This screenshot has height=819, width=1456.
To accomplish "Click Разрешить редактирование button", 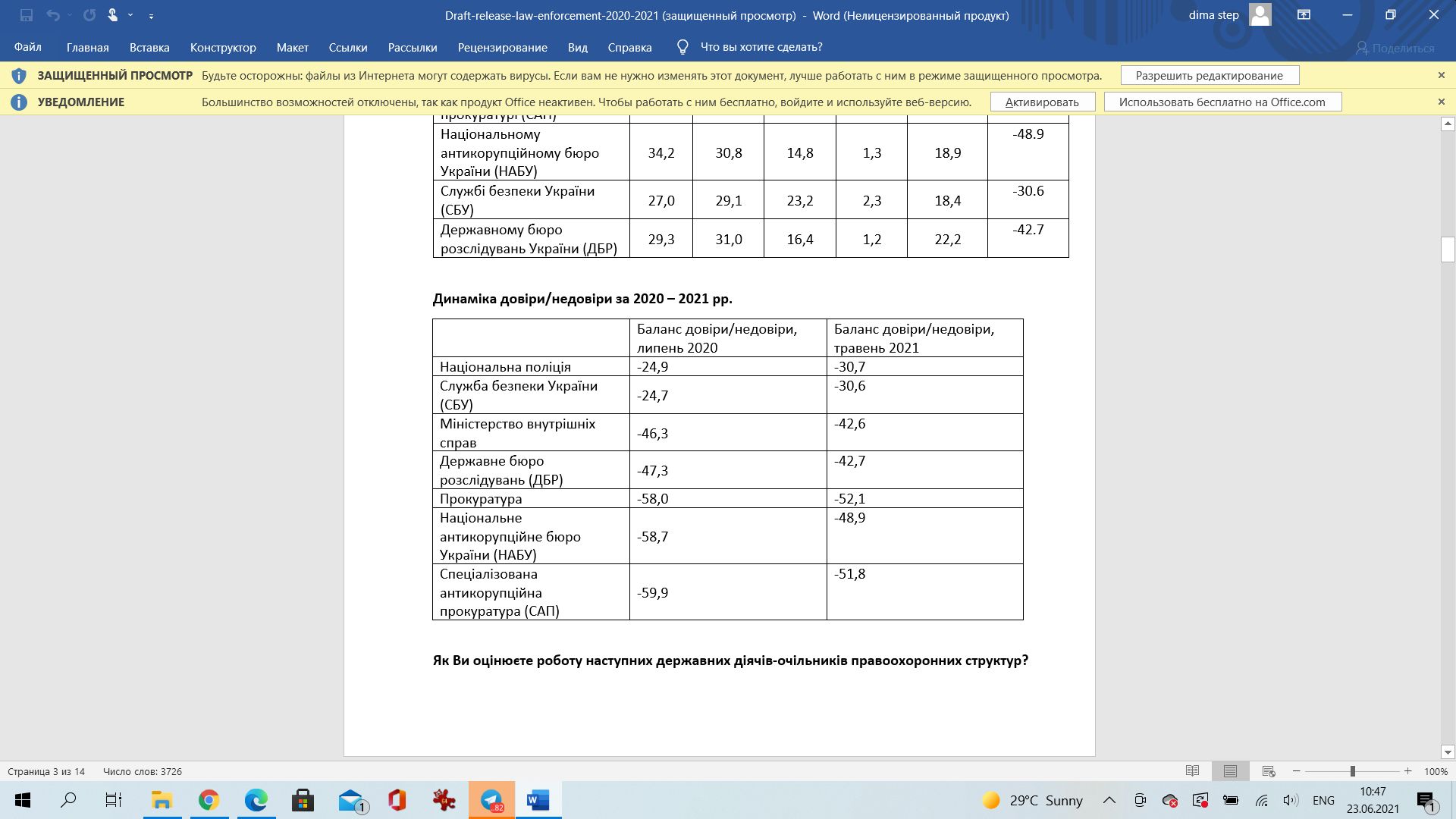I will pyautogui.click(x=1209, y=75).
